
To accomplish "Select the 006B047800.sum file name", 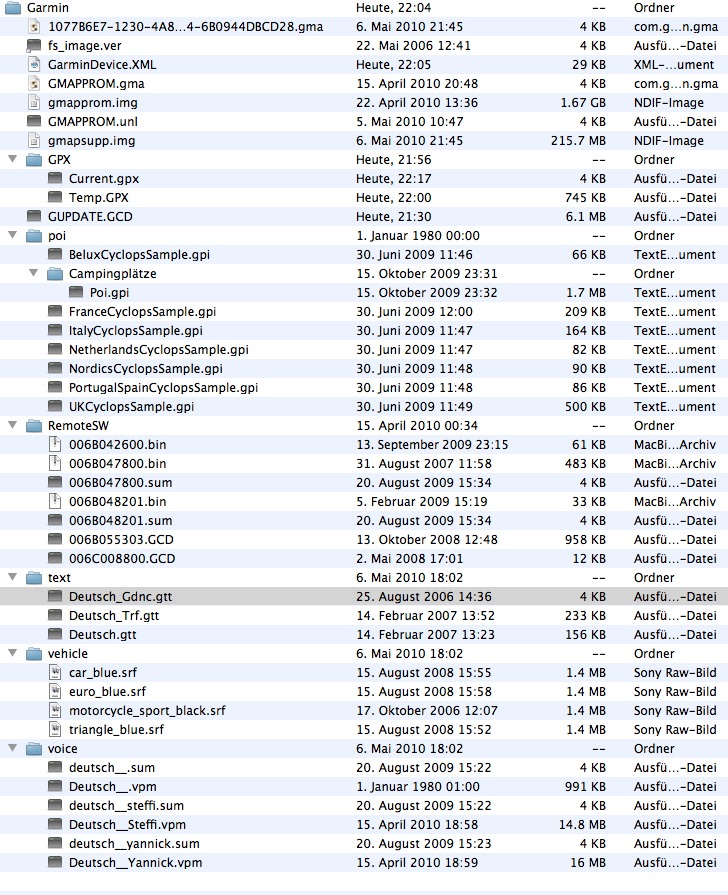I will coord(120,482).
